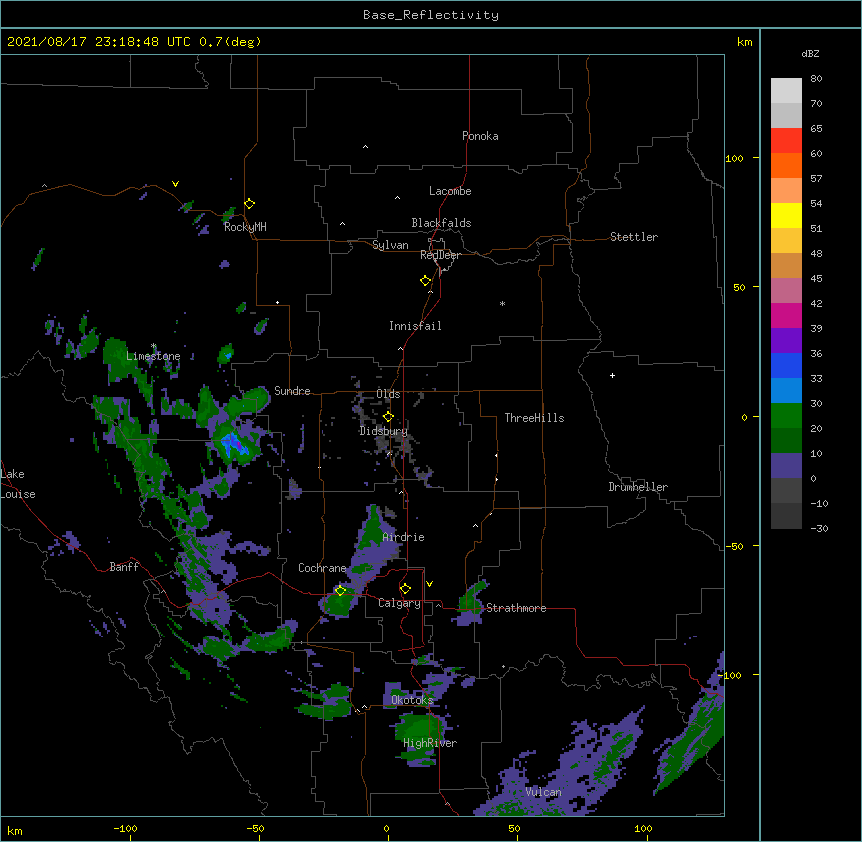Select the yellow diamond marker at Olds

coord(388,416)
